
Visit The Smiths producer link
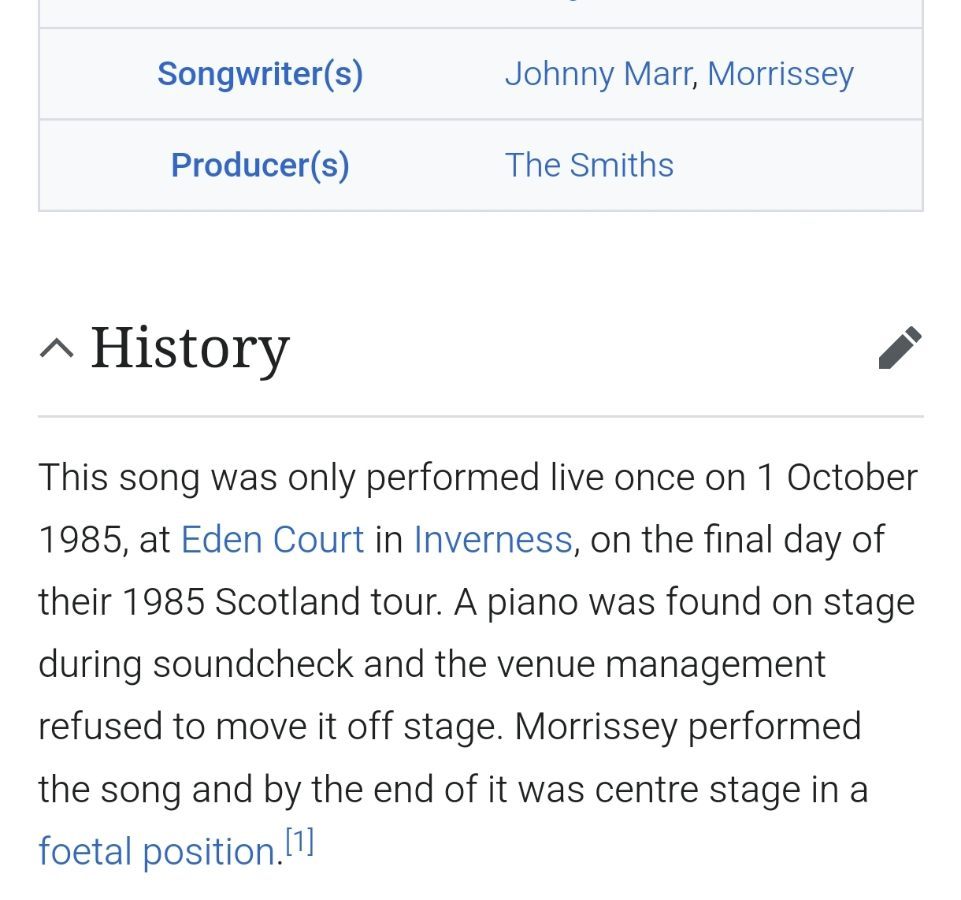pos(589,165)
